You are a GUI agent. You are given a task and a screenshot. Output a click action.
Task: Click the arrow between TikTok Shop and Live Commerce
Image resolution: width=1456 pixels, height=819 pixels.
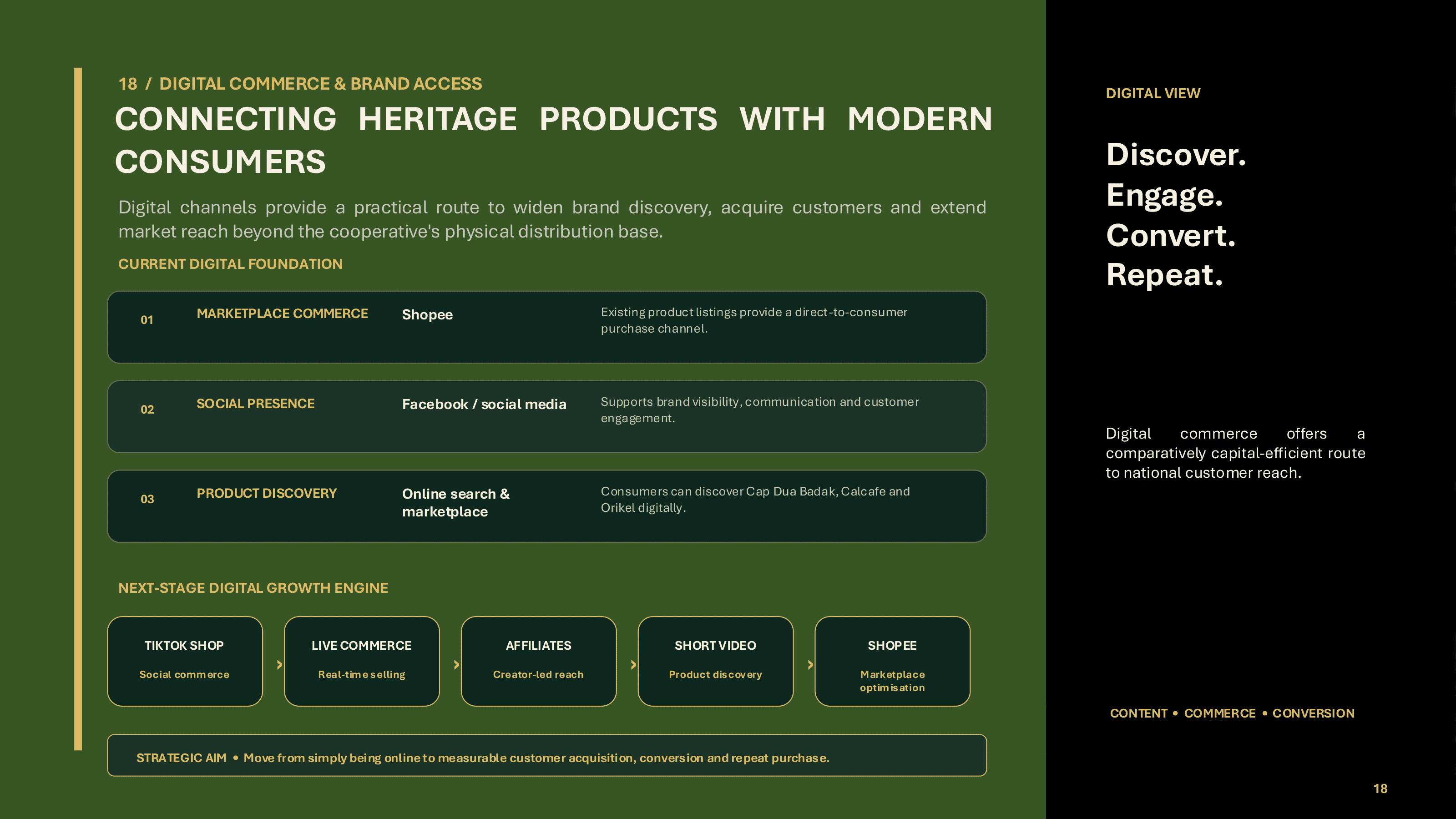(279, 665)
